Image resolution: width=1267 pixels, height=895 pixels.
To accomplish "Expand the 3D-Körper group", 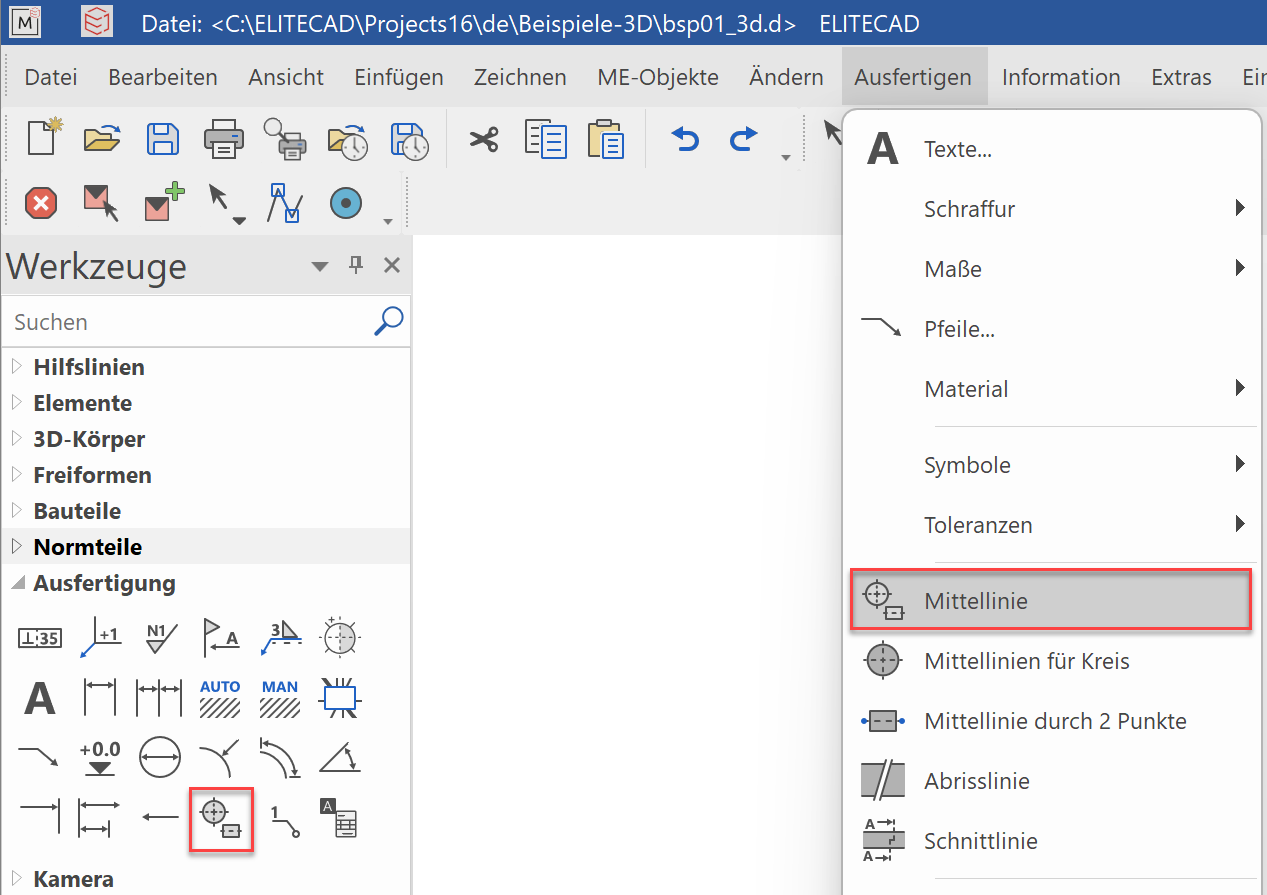I will pyautogui.click(x=16, y=439).
